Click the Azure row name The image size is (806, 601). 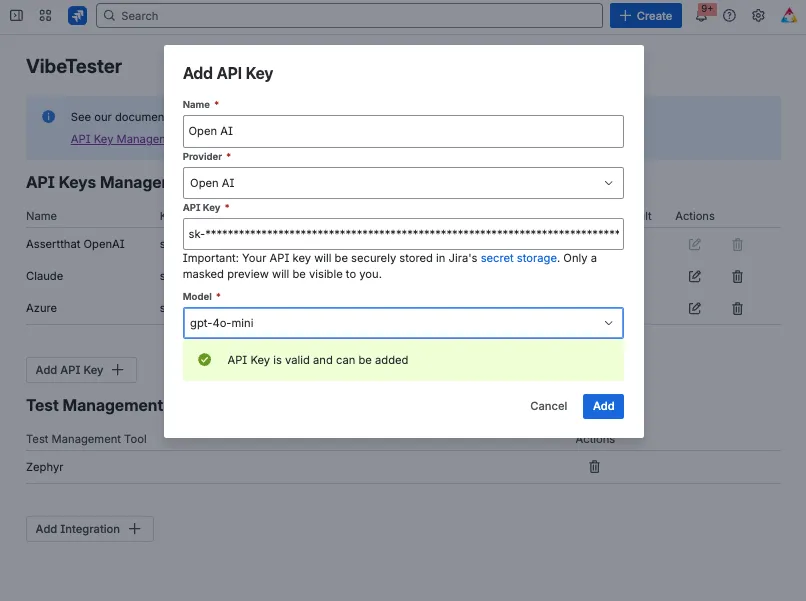point(42,308)
